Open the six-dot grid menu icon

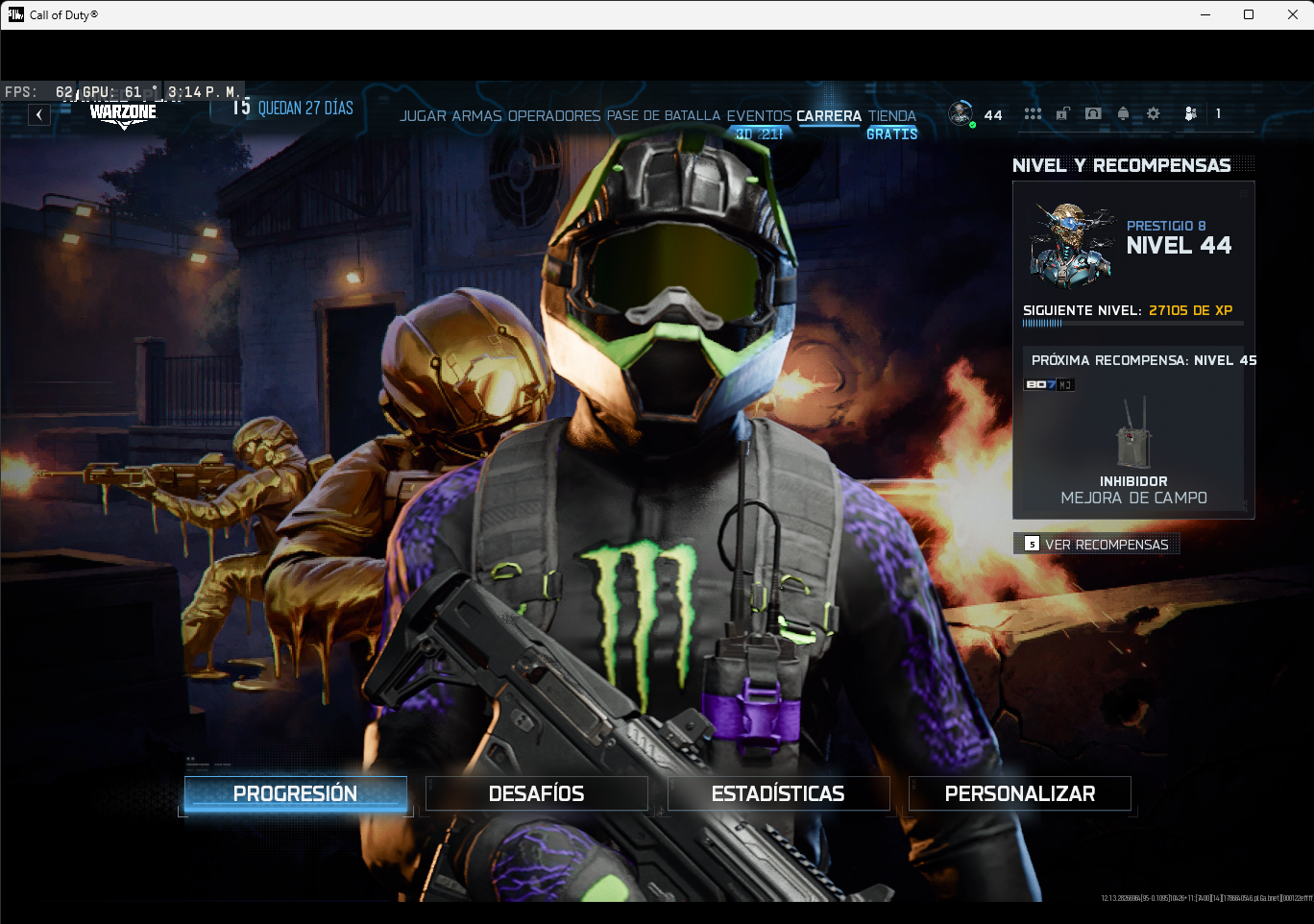[x=1033, y=114]
